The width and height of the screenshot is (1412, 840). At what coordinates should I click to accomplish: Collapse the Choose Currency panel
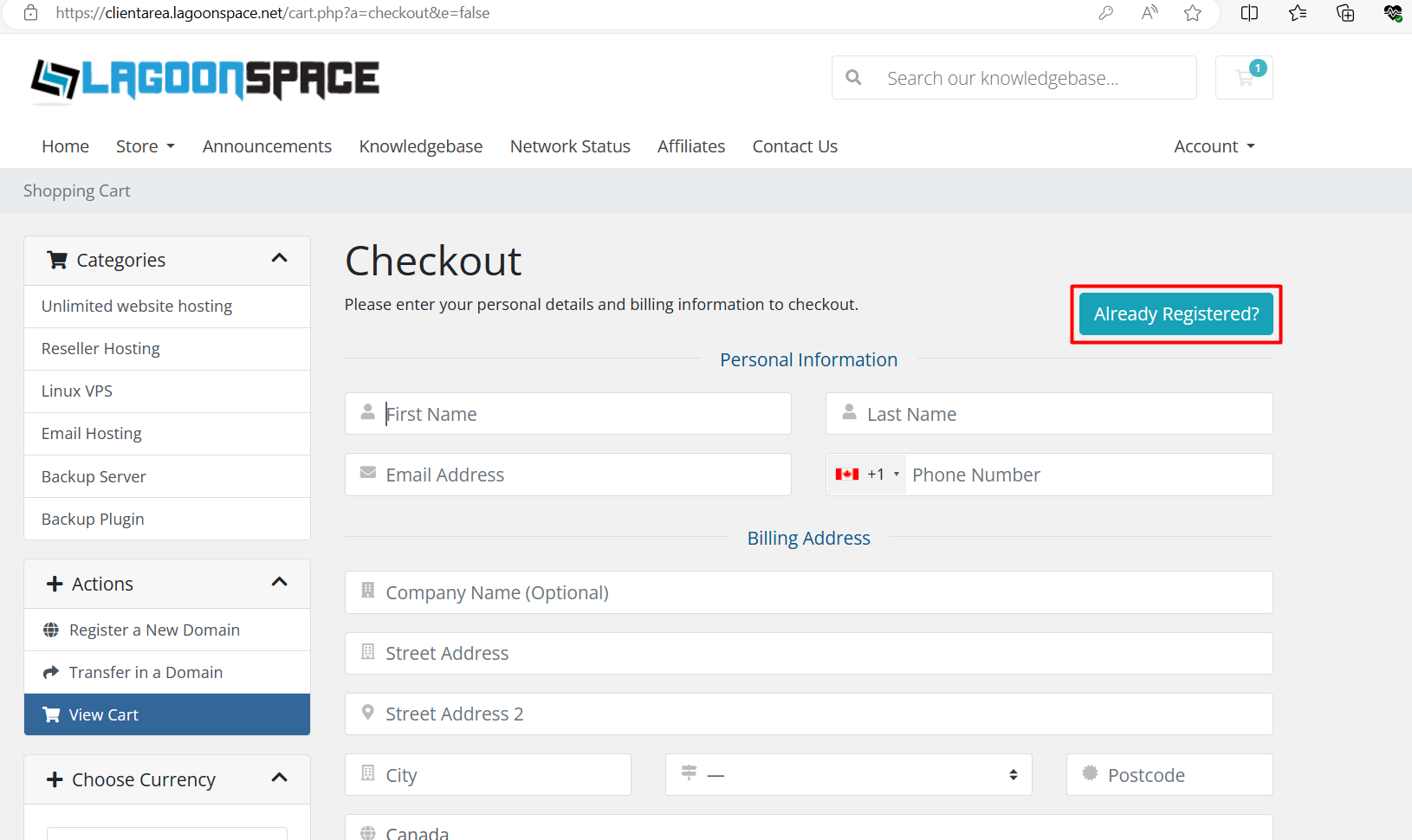[279, 779]
